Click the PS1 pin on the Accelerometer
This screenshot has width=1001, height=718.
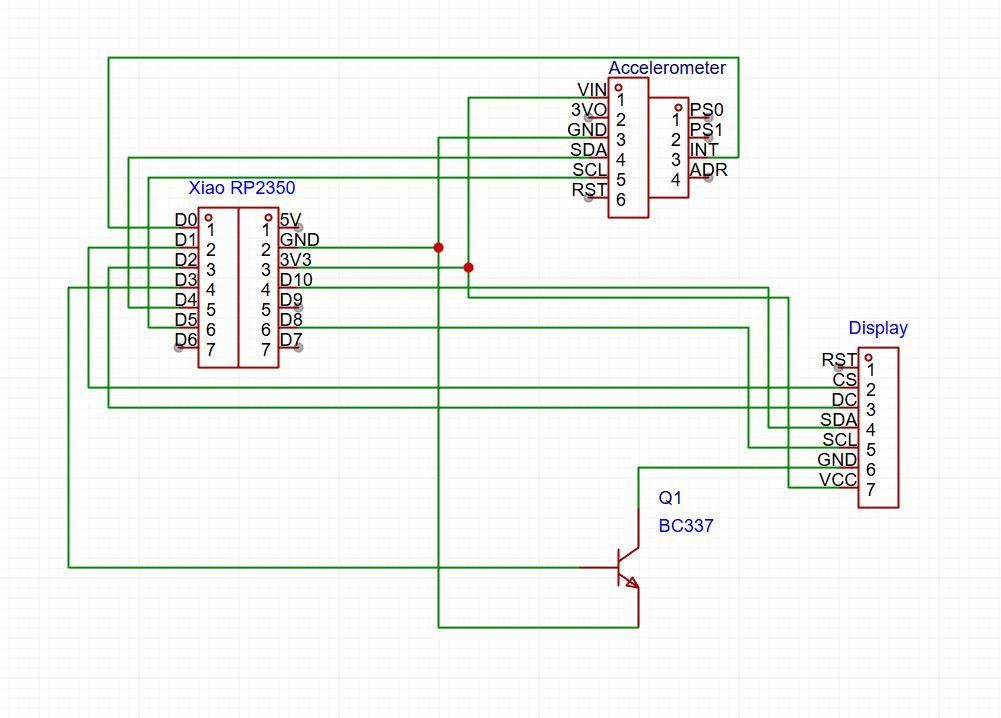pos(707,130)
